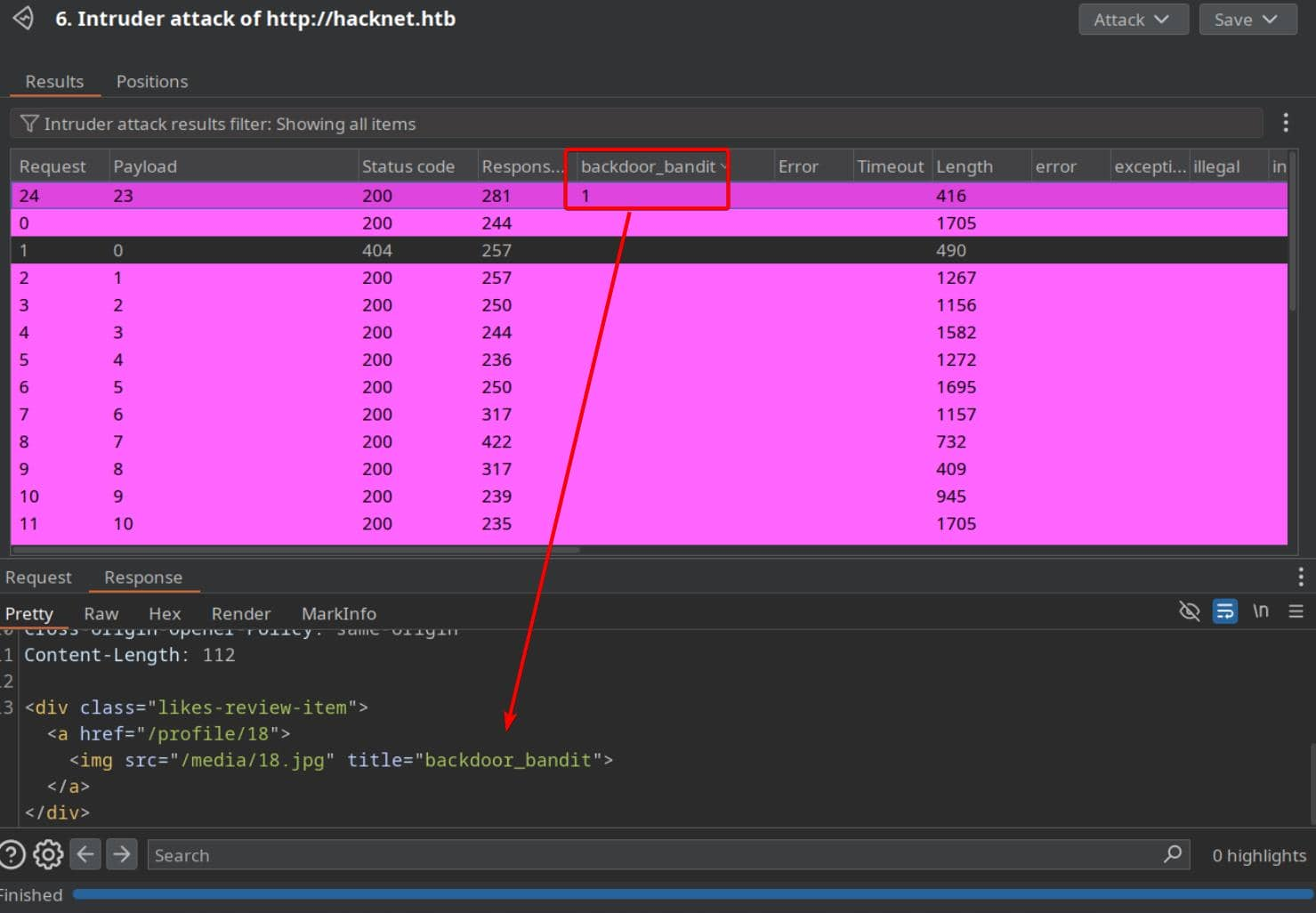Viewport: 1316px width, 913px height.
Task: Open the Attack dropdown menu
Action: (1133, 20)
